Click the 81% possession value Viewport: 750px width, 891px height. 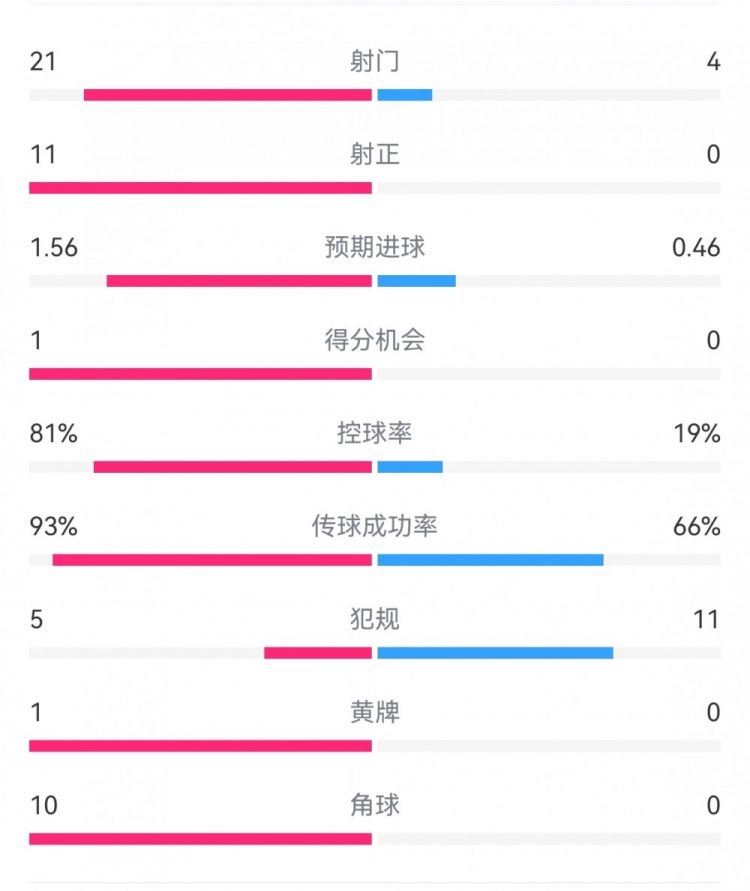click(54, 433)
